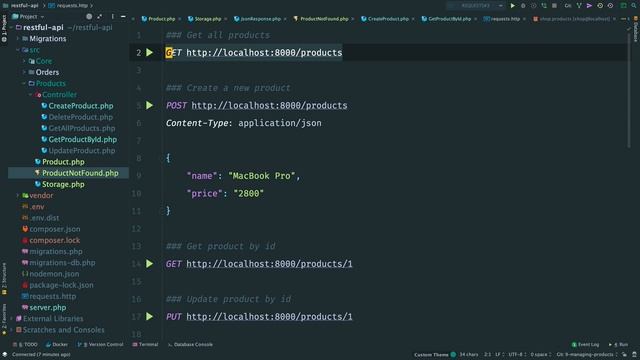Expand the Migrations folder

coord(18,39)
